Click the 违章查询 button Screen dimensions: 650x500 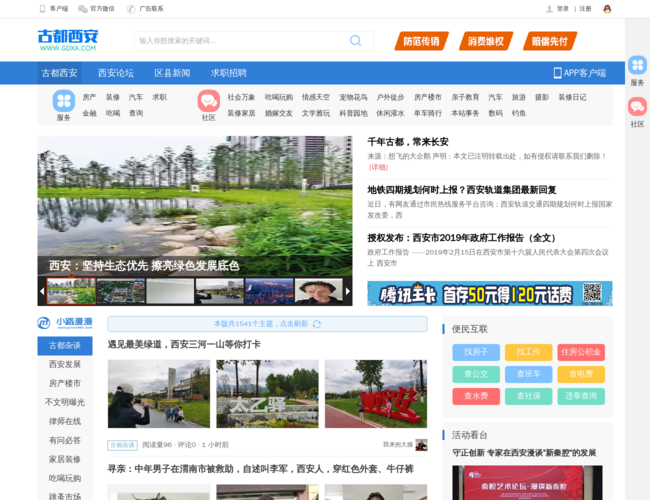click(581, 396)
